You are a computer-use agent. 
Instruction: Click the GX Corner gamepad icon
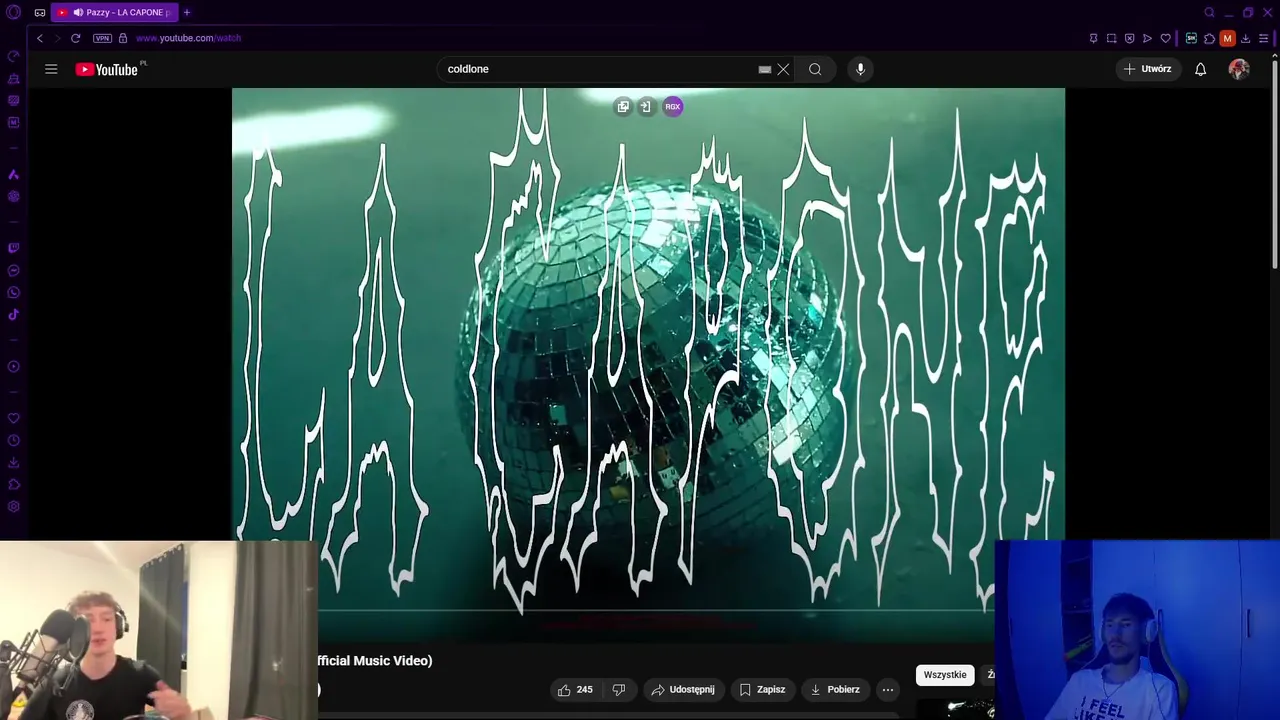pyautogui.click(x=40, y=12)
